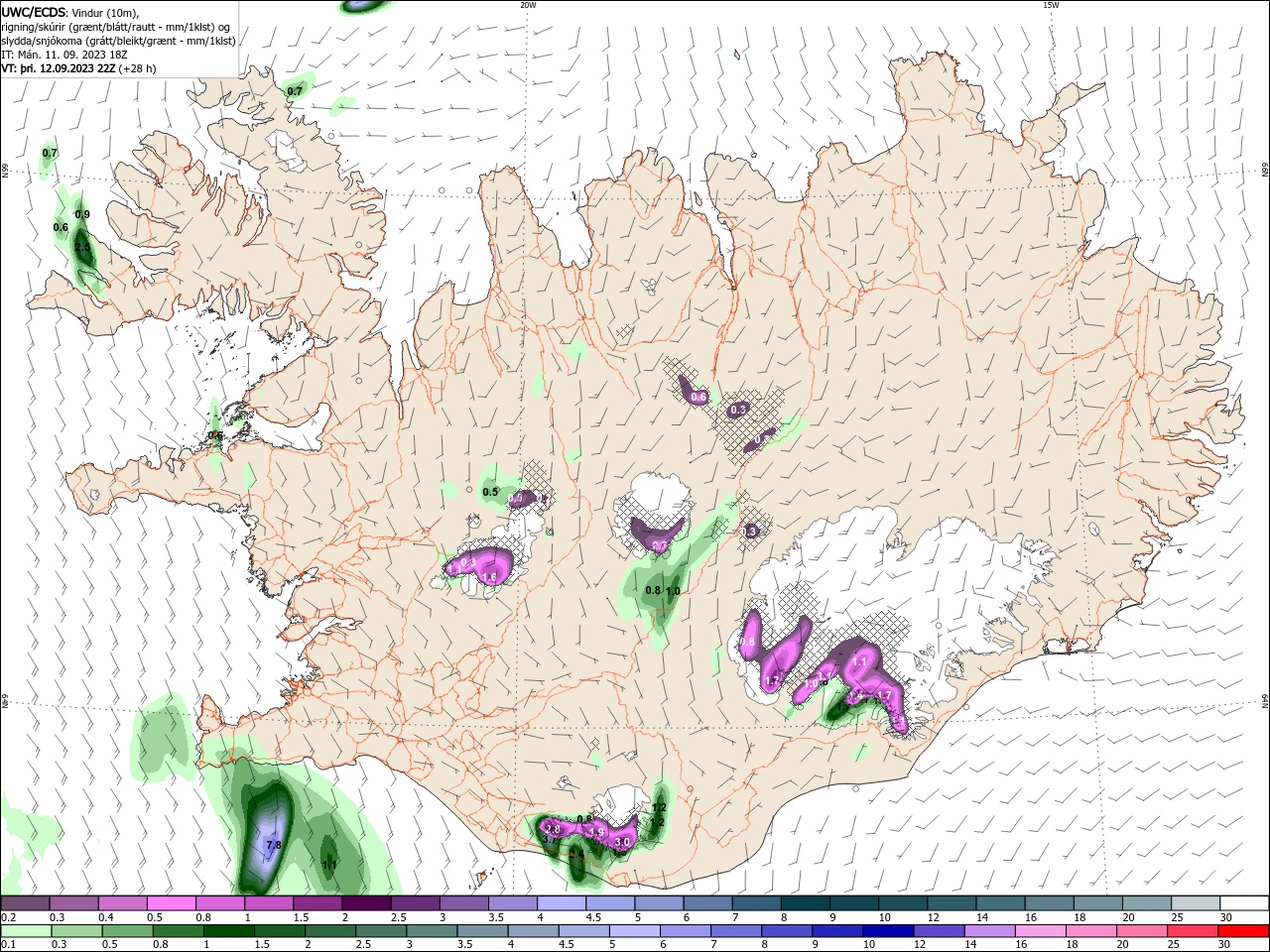The image size is (1270, 952).
Task: Click the '3.0' value in the southern pink area
Action: pos(623,841)
